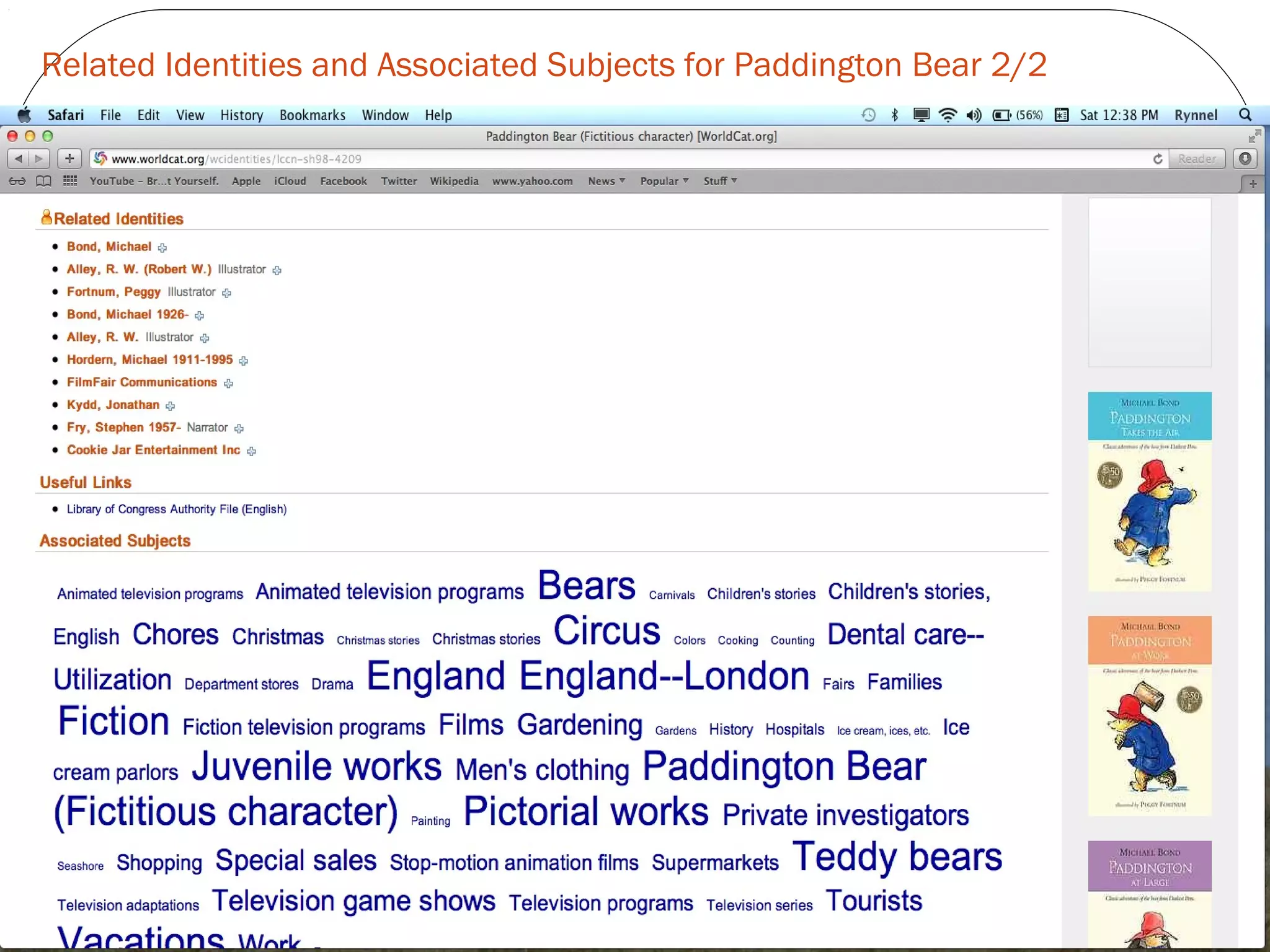1270x952 pixels.
Task: Click the Sat 12:38 PM clock
Action: coord(1119,115)
